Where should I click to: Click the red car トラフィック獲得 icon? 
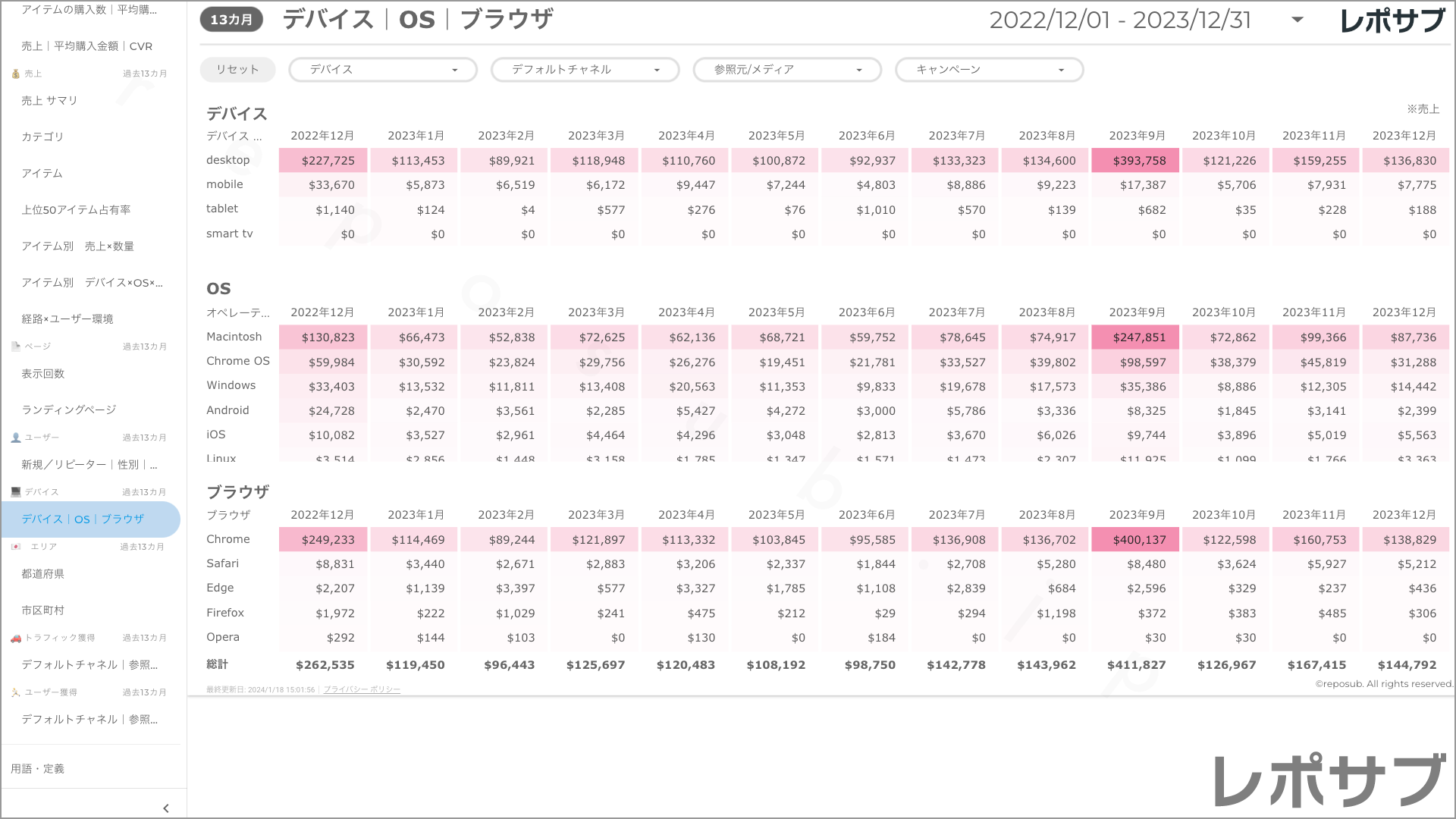(15, 638)
